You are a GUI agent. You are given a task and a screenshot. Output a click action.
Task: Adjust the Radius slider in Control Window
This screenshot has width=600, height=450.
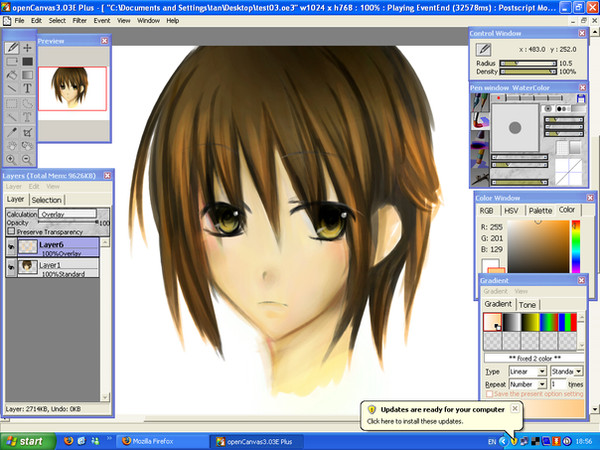coord(528,63)
